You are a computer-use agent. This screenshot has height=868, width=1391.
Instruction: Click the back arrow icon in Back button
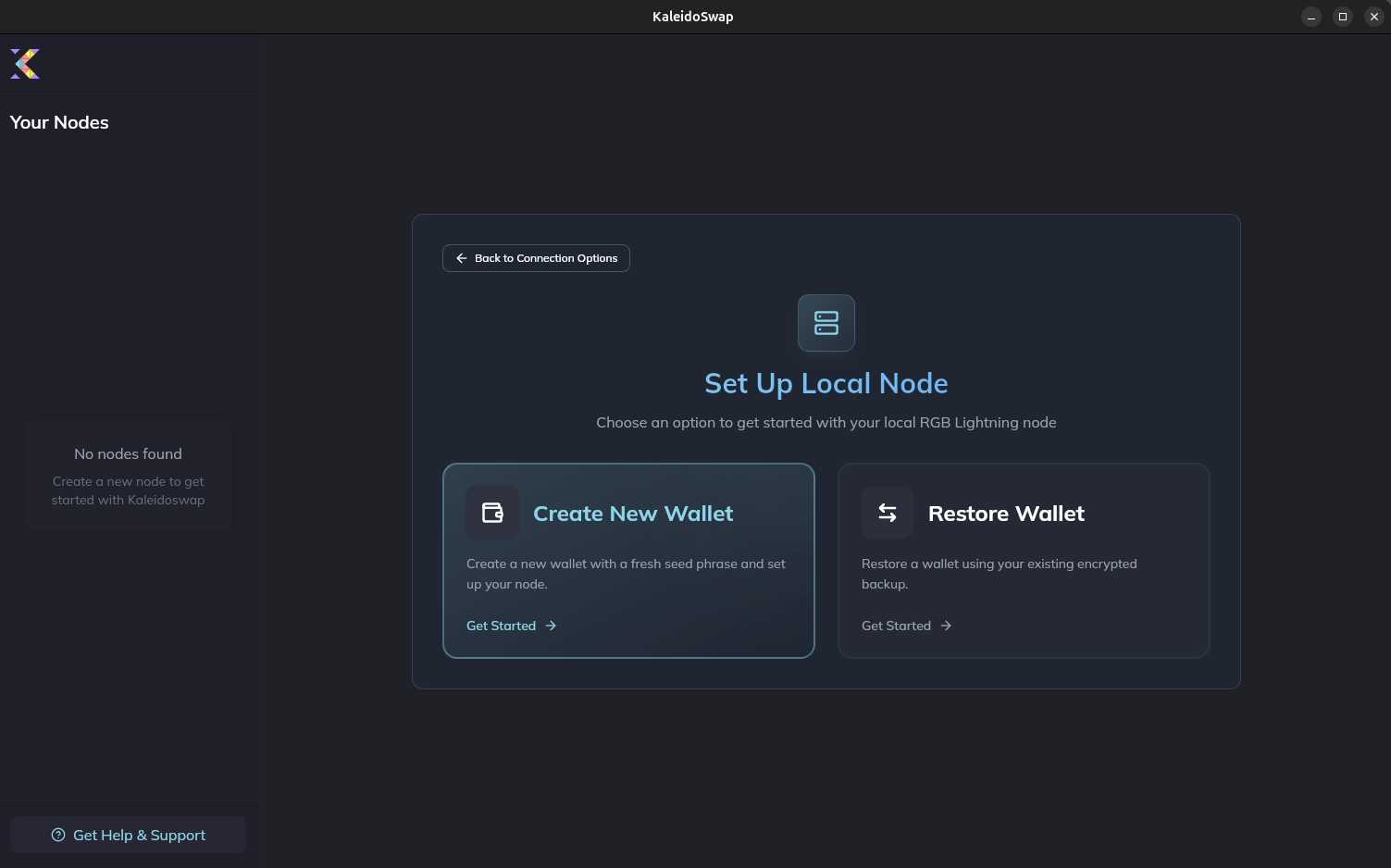(x=462, y=258)
